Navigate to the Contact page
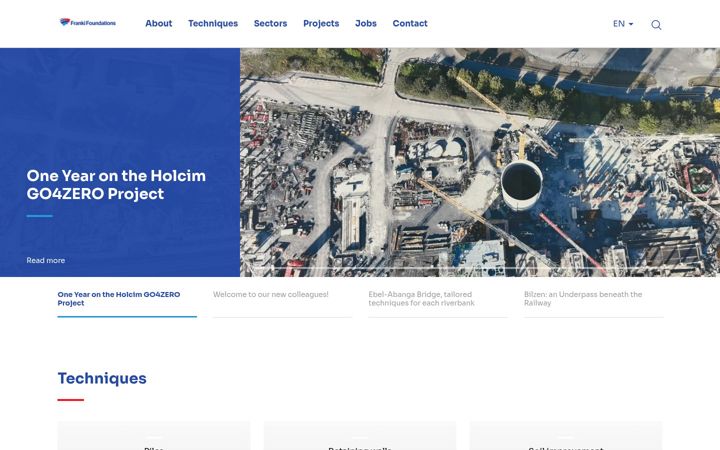Image resolution: width=720 pixels, height=450 pixels. click(410, 23)
